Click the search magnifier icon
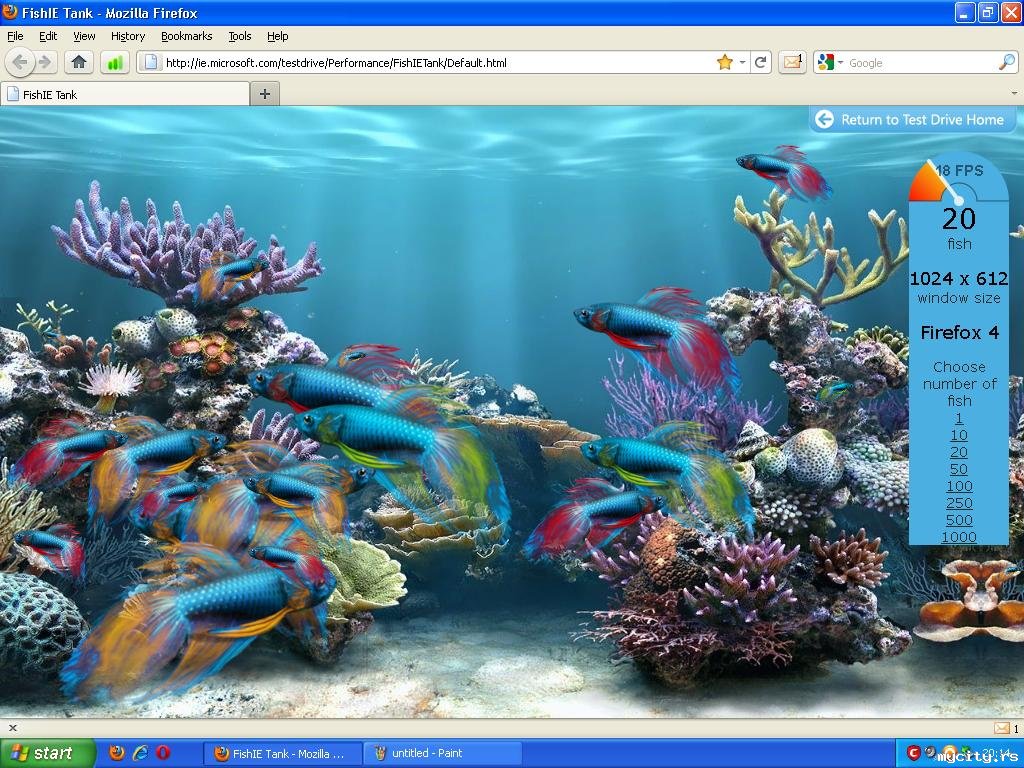 pyautogui.click(x=1006, y=62)
